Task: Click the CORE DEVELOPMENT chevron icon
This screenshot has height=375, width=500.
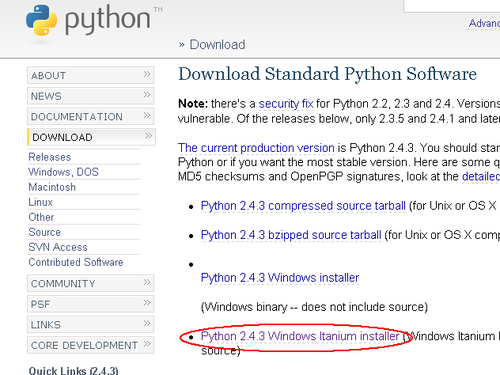Action: tap(147, 344)
